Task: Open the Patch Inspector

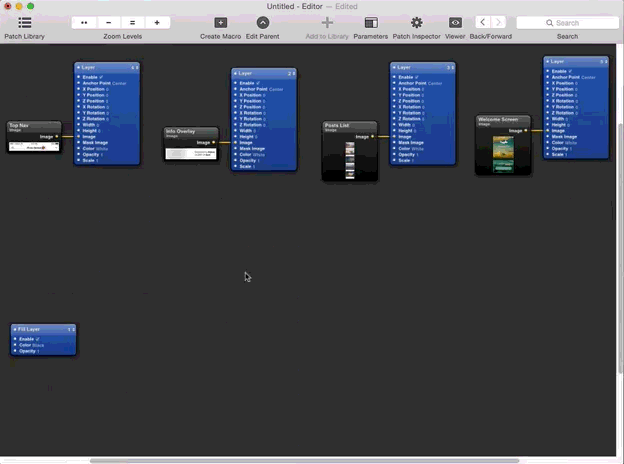Action: (416, 23)
